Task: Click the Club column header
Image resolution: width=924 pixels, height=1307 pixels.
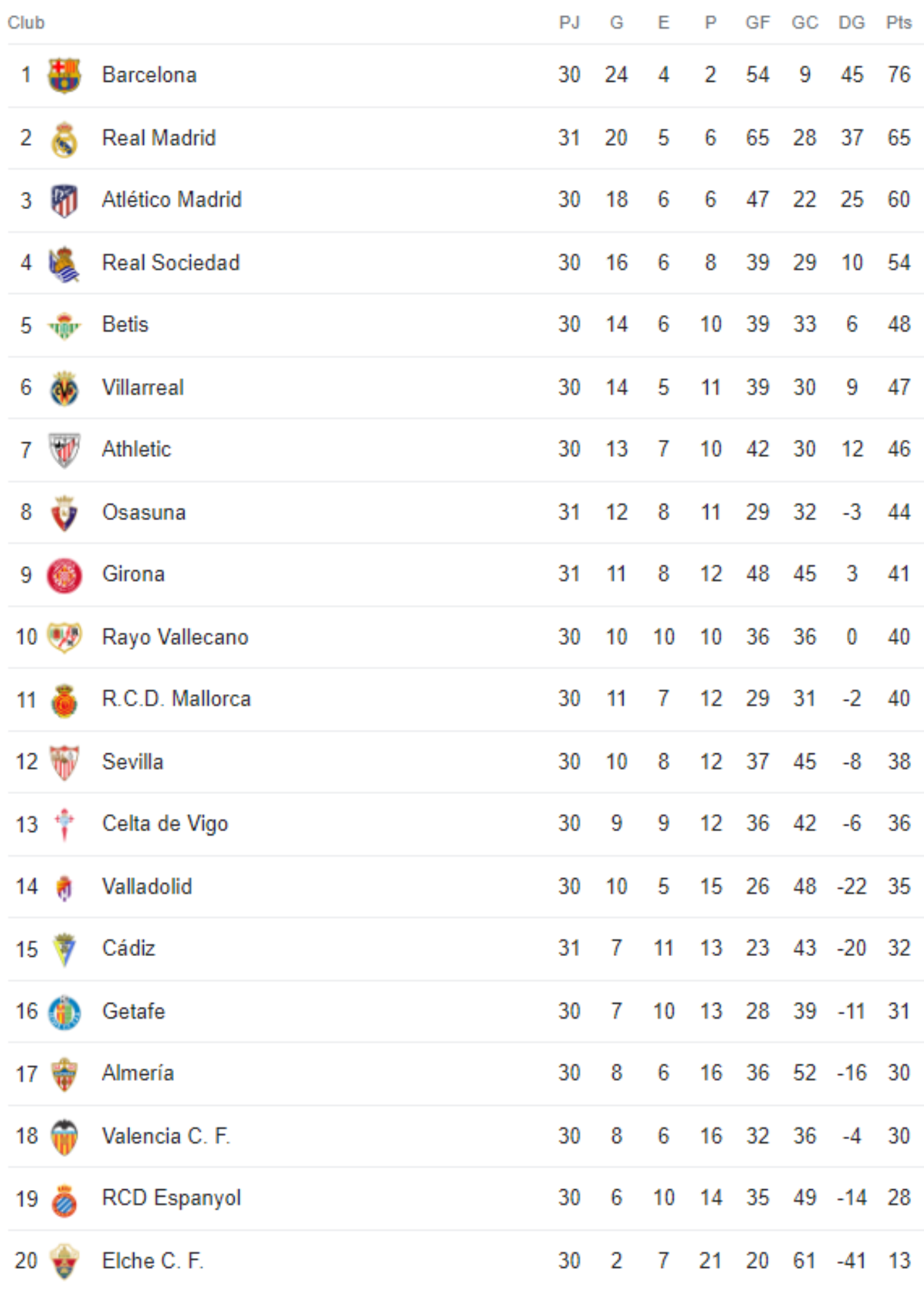Action: 26,23
